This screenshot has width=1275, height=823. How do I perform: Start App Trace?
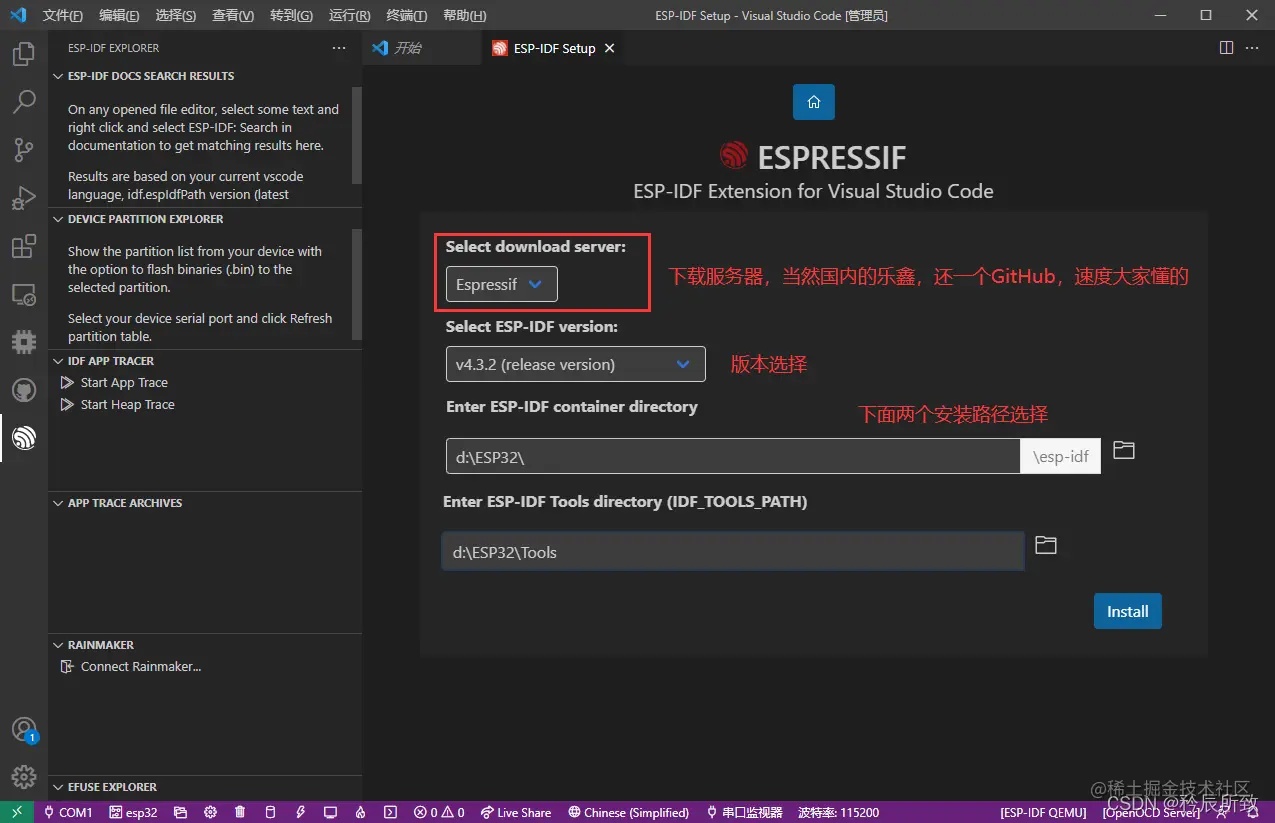point(124,383)
